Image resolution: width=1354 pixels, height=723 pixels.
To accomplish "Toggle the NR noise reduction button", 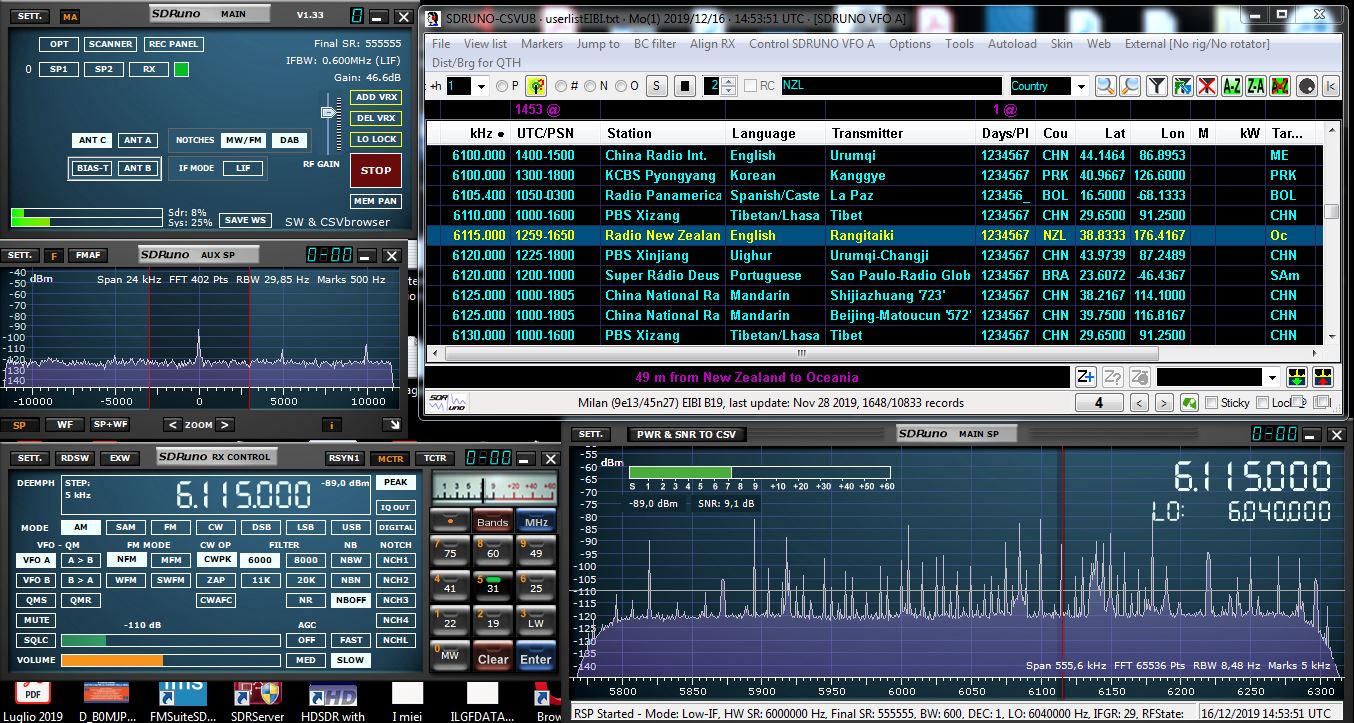I will click(x=305, y=600).
